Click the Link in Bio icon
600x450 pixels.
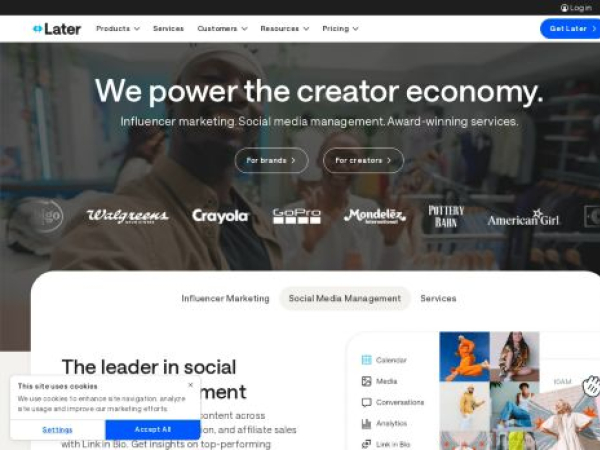[366, 444]
